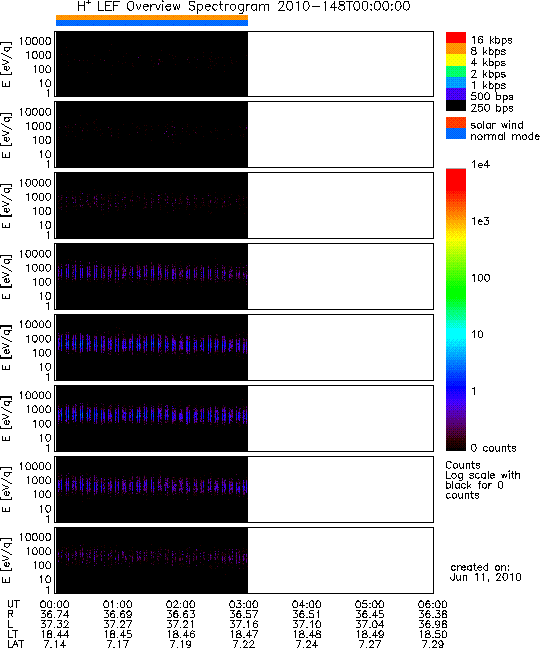Click the LT value 18.47
The image size is (540, 648).
pyautogui.click(x=244, y=634)
